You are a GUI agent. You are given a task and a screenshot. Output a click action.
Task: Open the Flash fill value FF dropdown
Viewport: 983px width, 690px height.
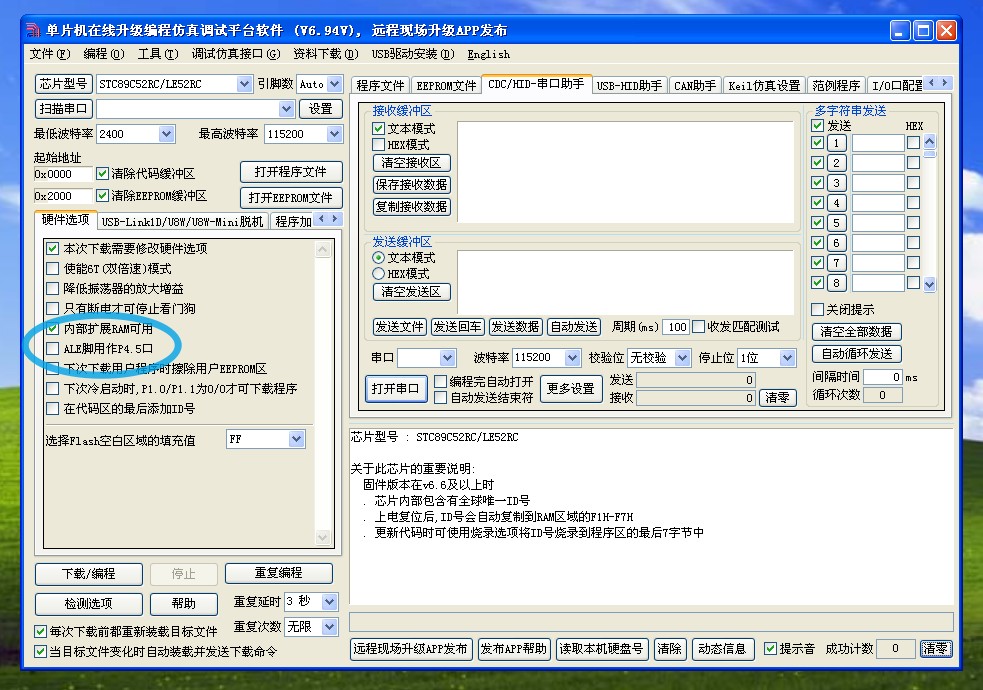click(x=296, y=439)
